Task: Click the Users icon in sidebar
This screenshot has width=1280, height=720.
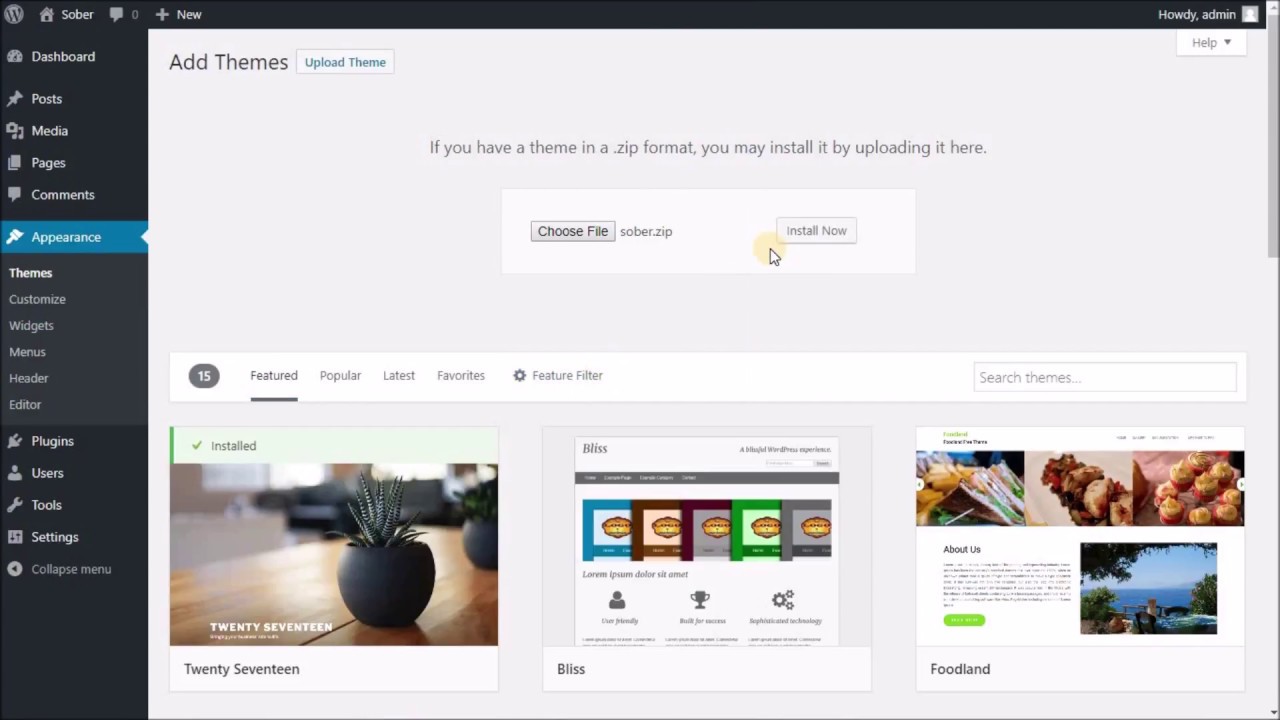Action: click(15, 473)
